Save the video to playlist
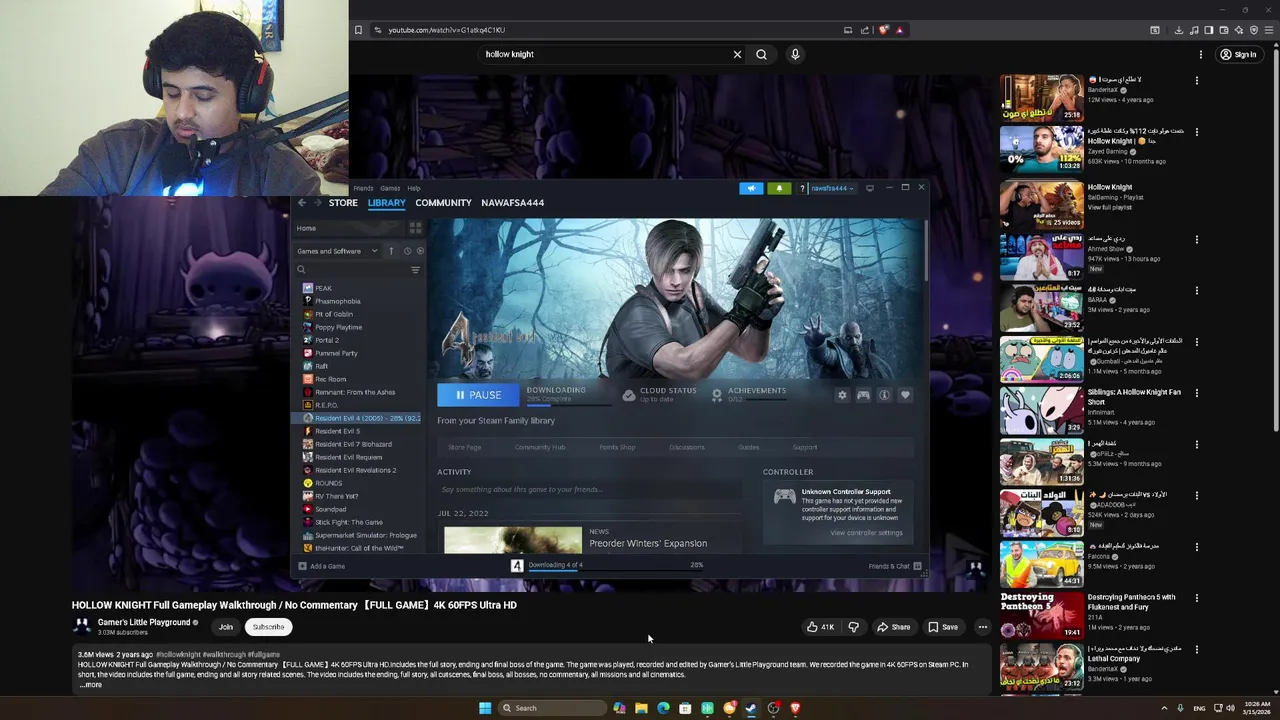 click(943, 627)
